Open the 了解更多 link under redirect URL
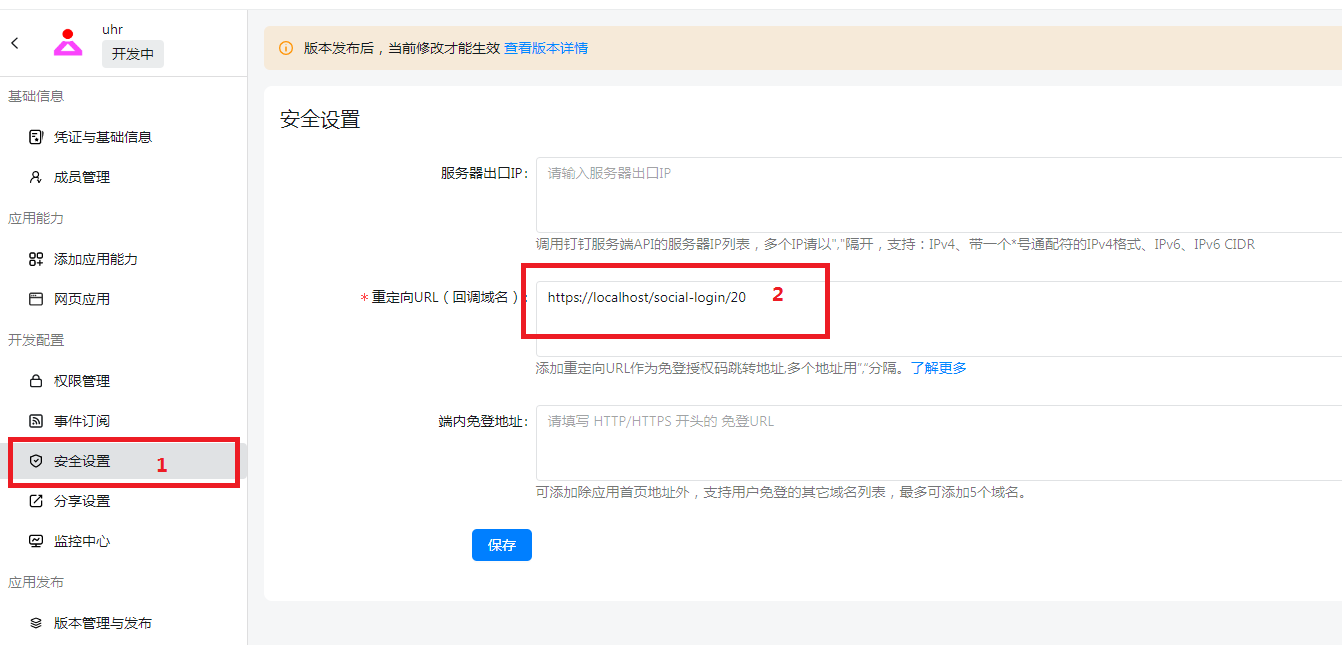Image resolution: width=1342 pixels, height=645 pixels. (x=938, y=368)
